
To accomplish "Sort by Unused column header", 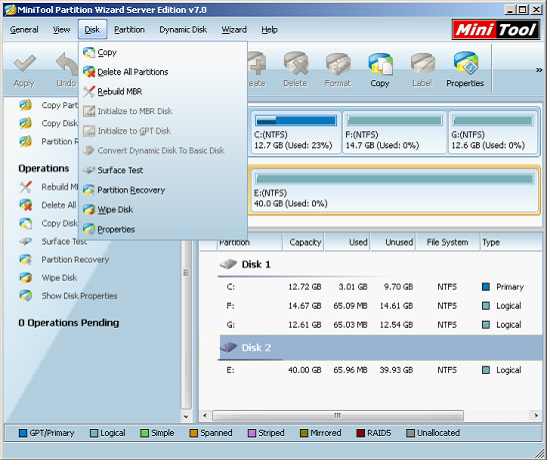I will pyautogui.click(x=393, y=242).
